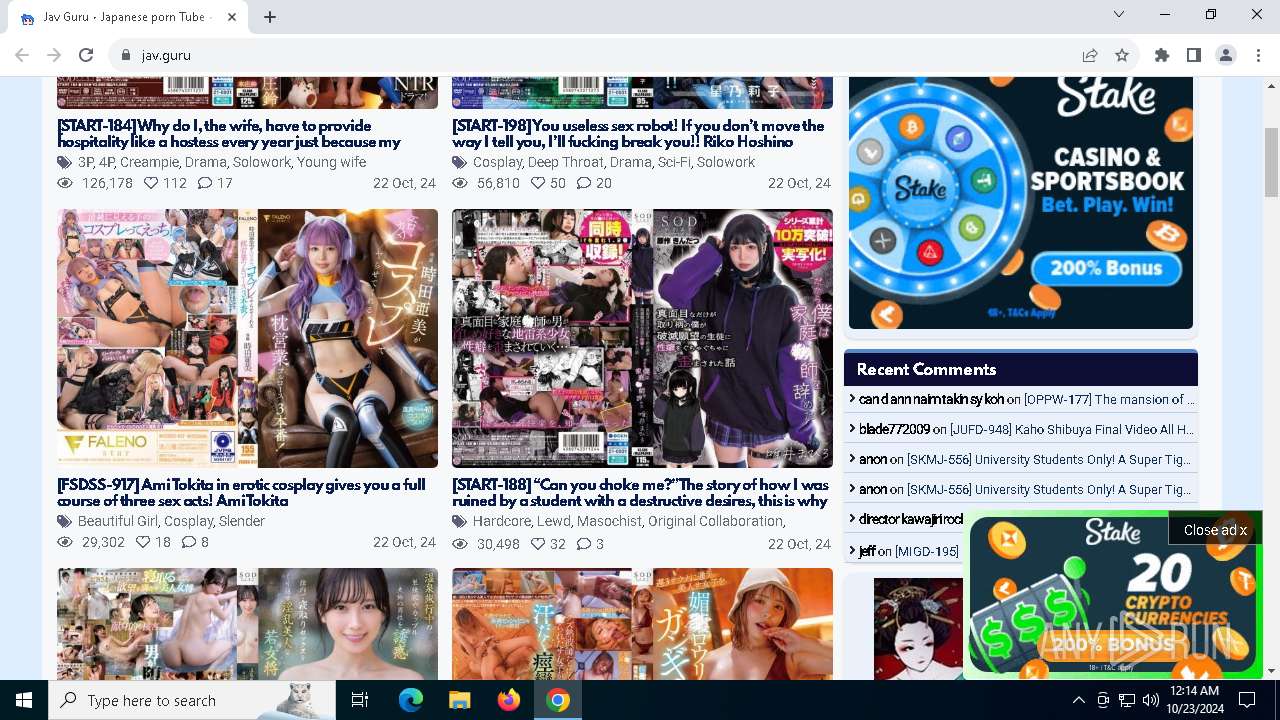1280x720 pixels.
Task: Launch Firefox from the taskbar
Action: click(x=509, y=700)
